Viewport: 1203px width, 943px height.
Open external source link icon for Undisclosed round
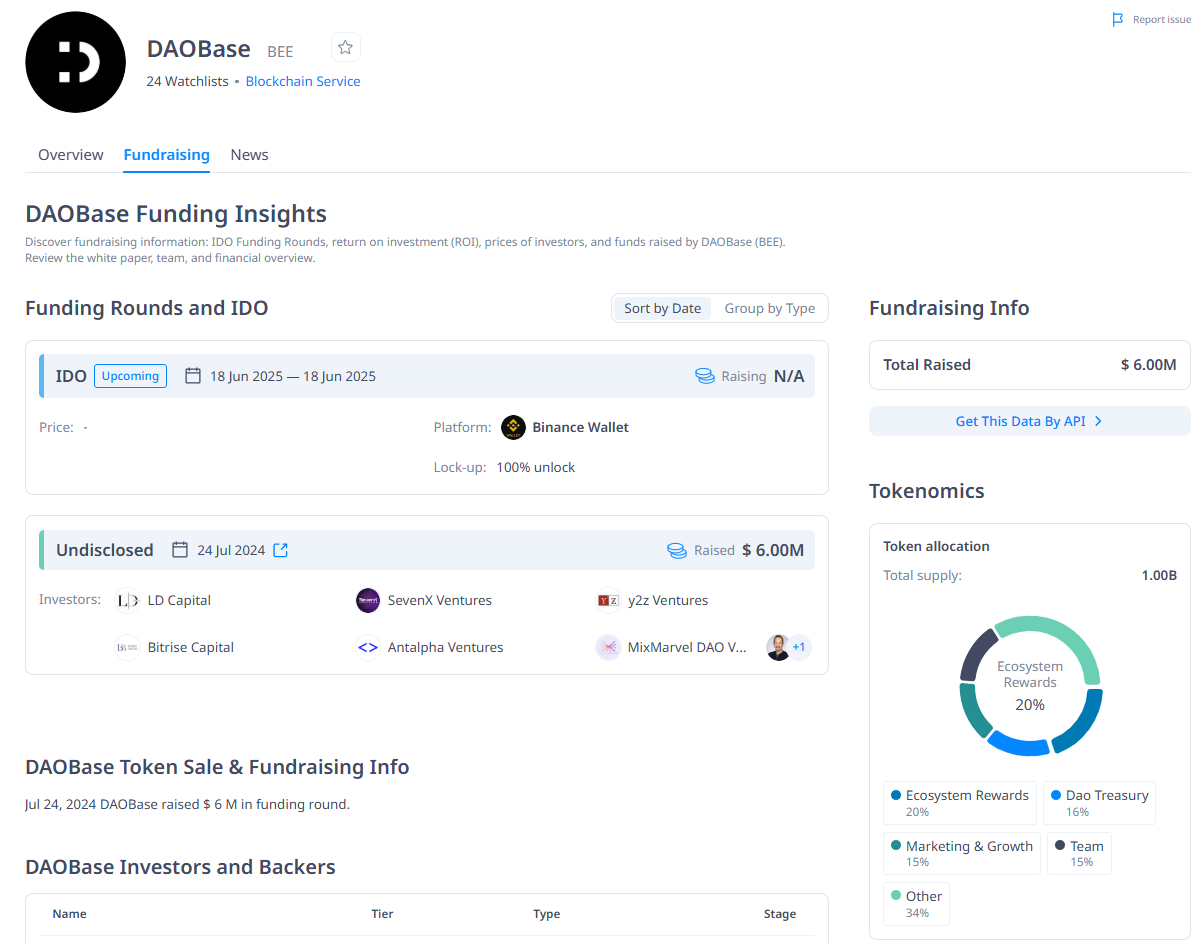281,550
